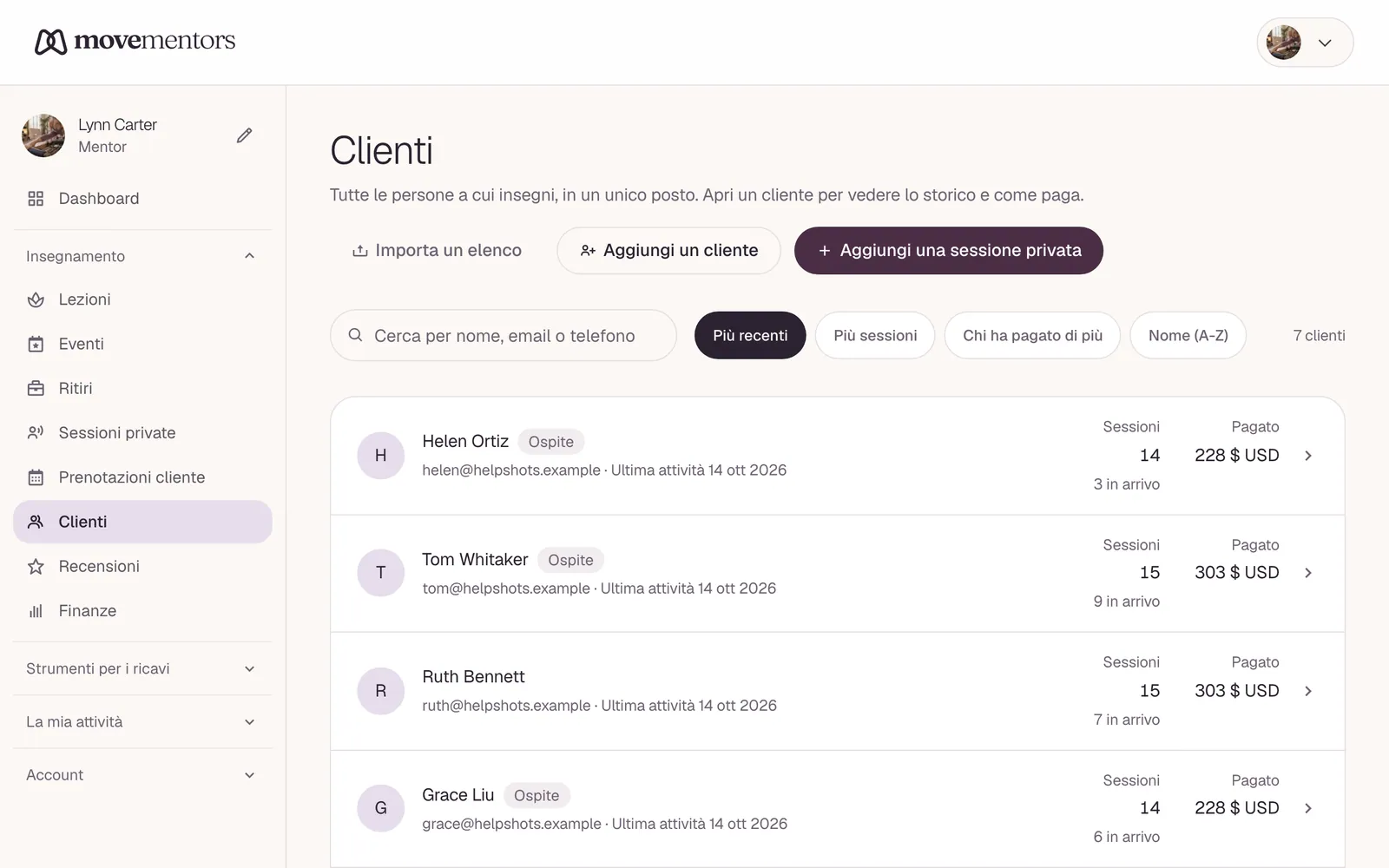Click the Ritiri briefcase icon

[36, 389]
